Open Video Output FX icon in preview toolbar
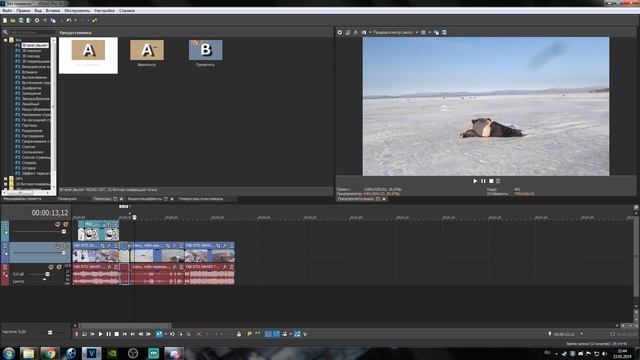Viewport: 640px width, 360px height. [x=356, y=32]
